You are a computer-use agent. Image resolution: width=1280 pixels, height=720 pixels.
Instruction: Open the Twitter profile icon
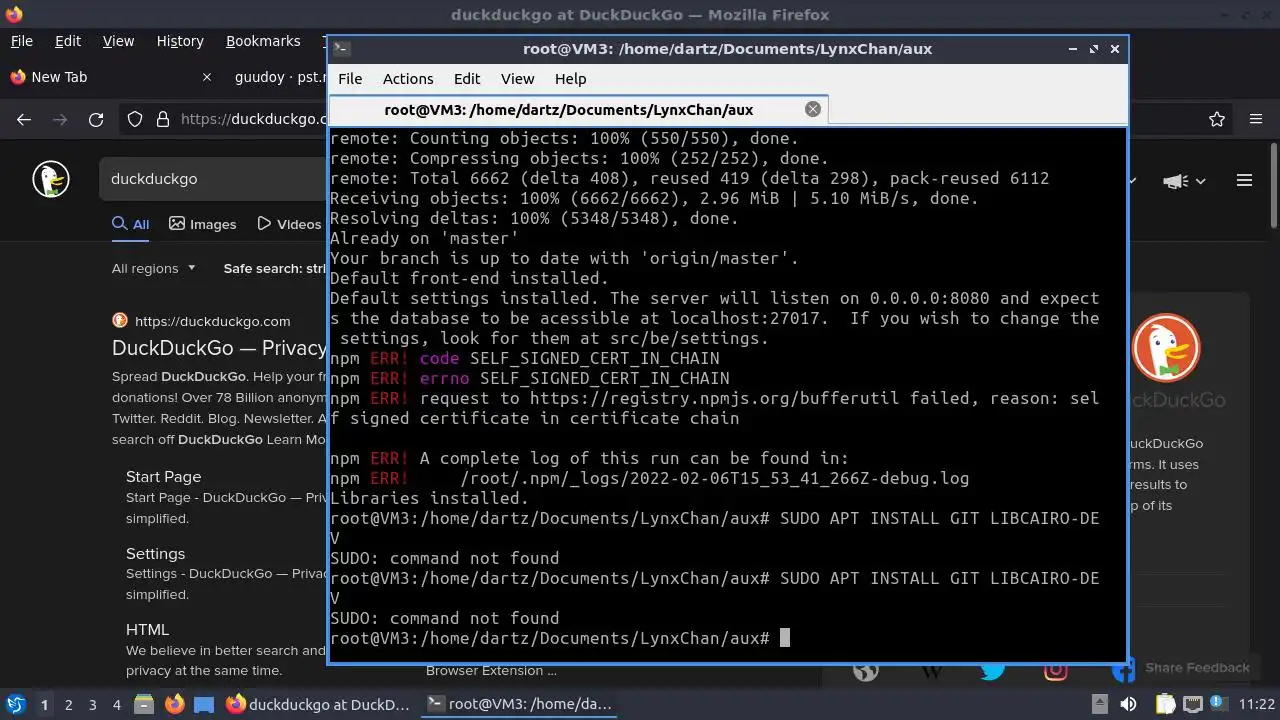[993, 670]
